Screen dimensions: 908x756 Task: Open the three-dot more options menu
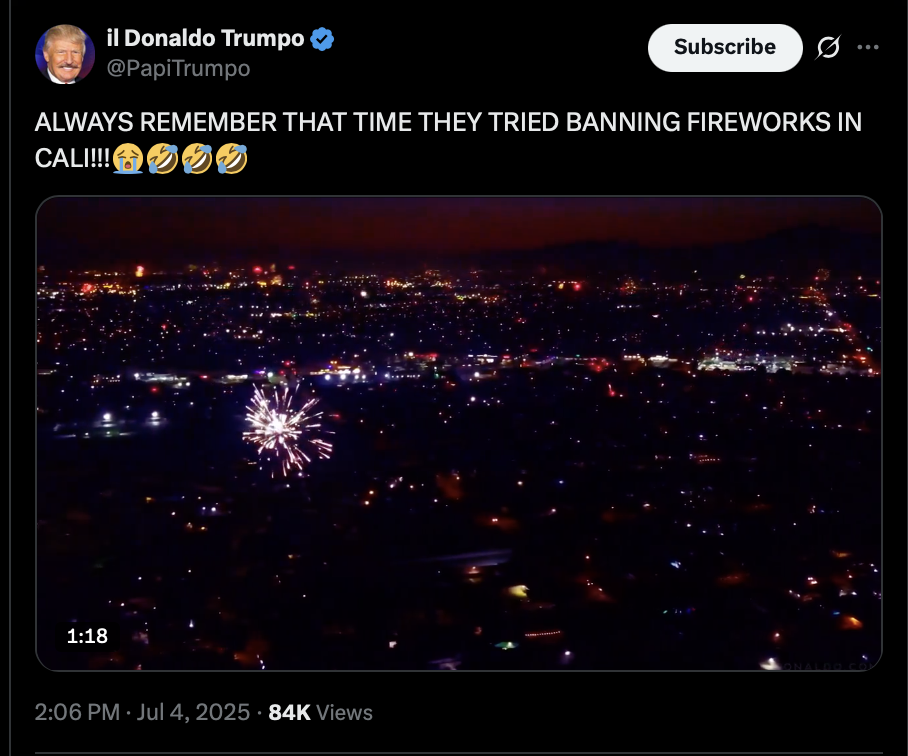[867, 47]
